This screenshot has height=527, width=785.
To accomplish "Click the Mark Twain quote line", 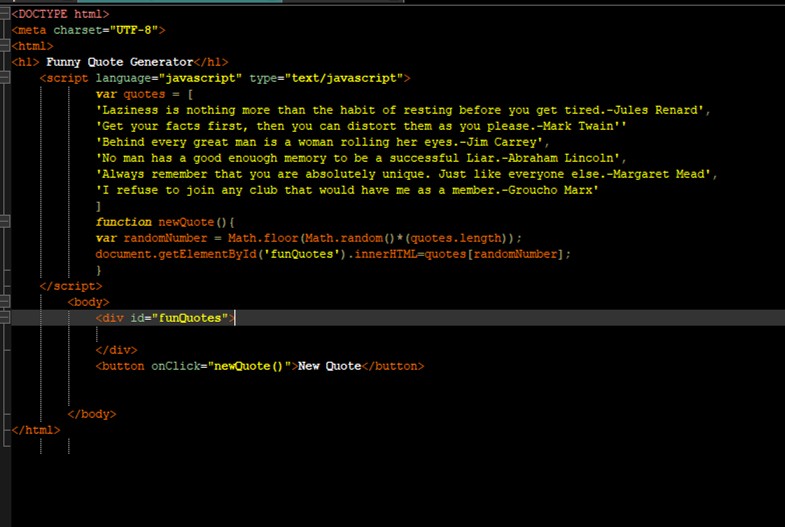I will (361, 126).
